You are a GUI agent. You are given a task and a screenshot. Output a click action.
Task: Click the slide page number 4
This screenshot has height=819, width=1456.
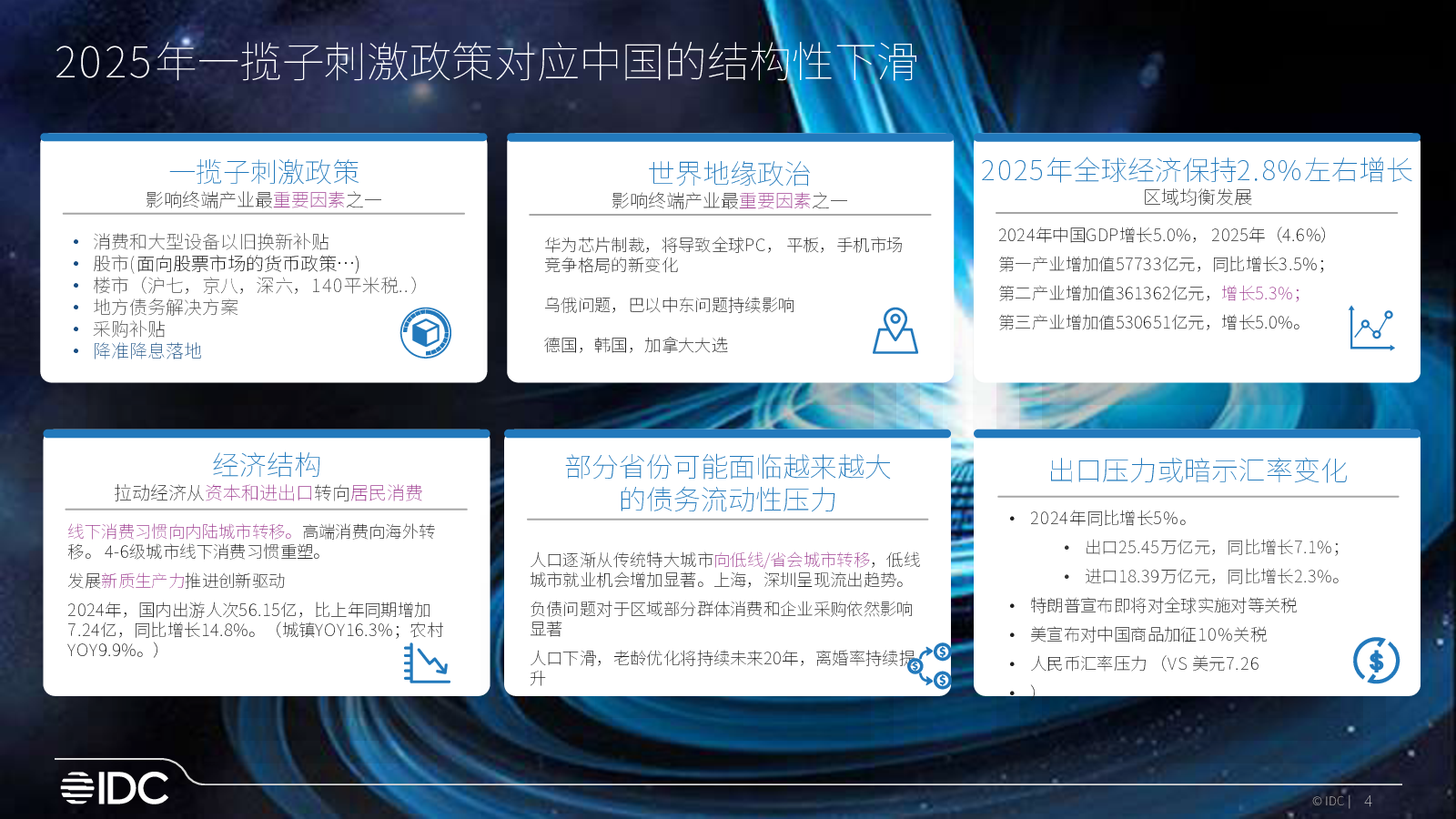click(1368, 802)
